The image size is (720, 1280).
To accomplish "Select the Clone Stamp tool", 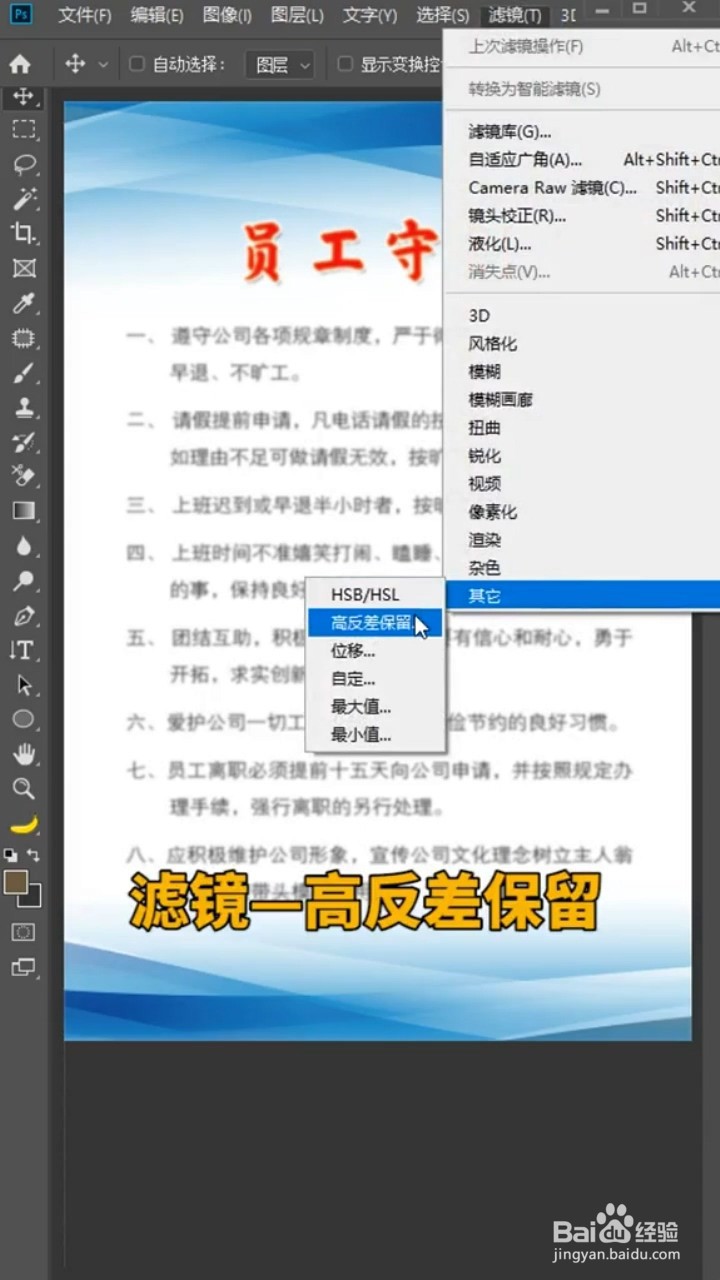I will (24, 407).
